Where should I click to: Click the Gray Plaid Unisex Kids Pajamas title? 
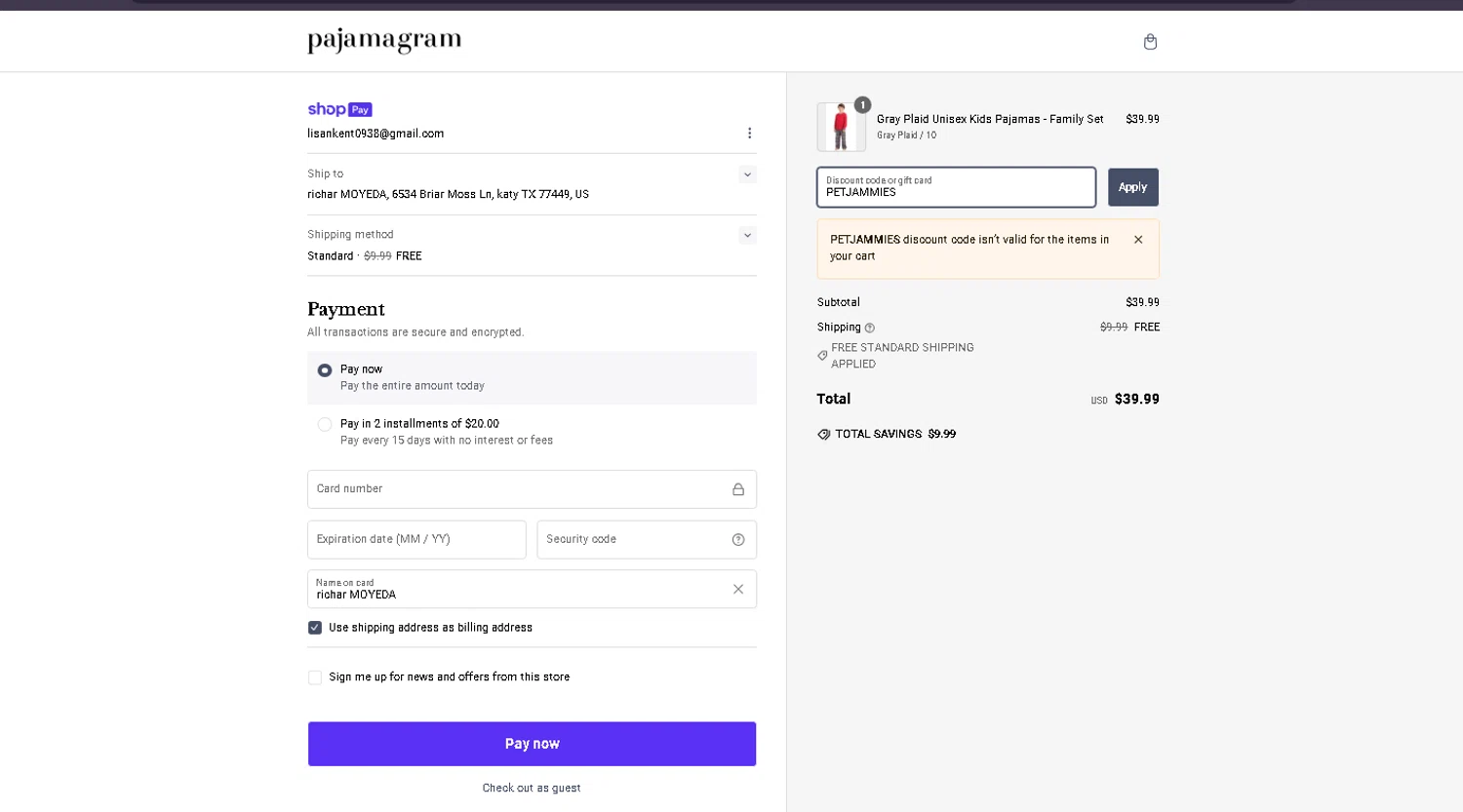[x=990, y=119]
